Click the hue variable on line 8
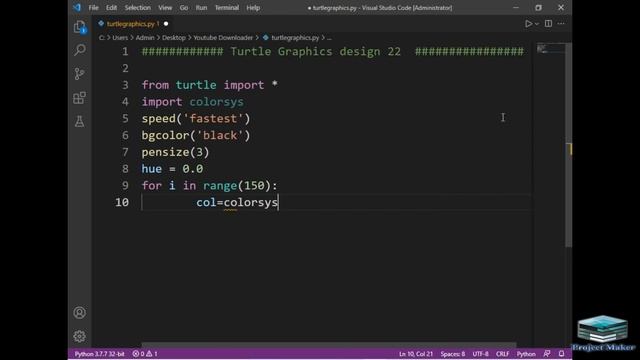Image resolution: width=640 pixels, height=360 pixels. click(152, 169)
